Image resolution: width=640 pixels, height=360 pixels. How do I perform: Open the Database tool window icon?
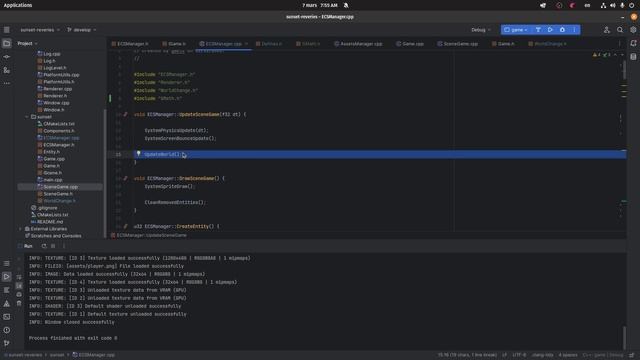[633, 57]
